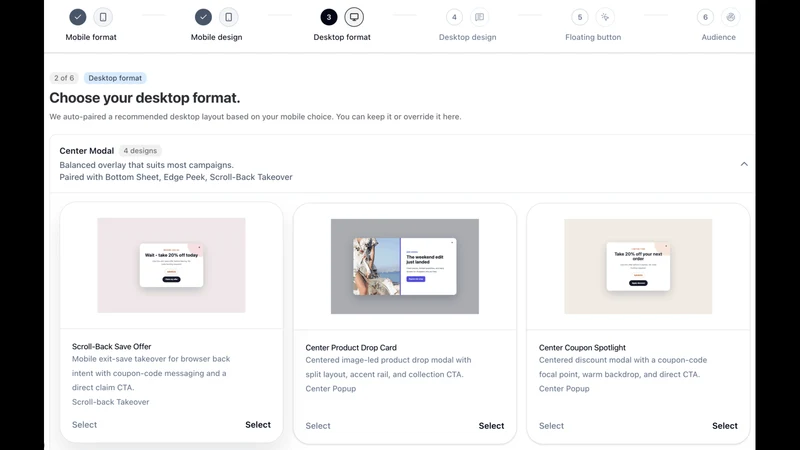Click gray Select text on Scroll-Back Save Offer
Screen dimensions: 800x450
(84, 424)
